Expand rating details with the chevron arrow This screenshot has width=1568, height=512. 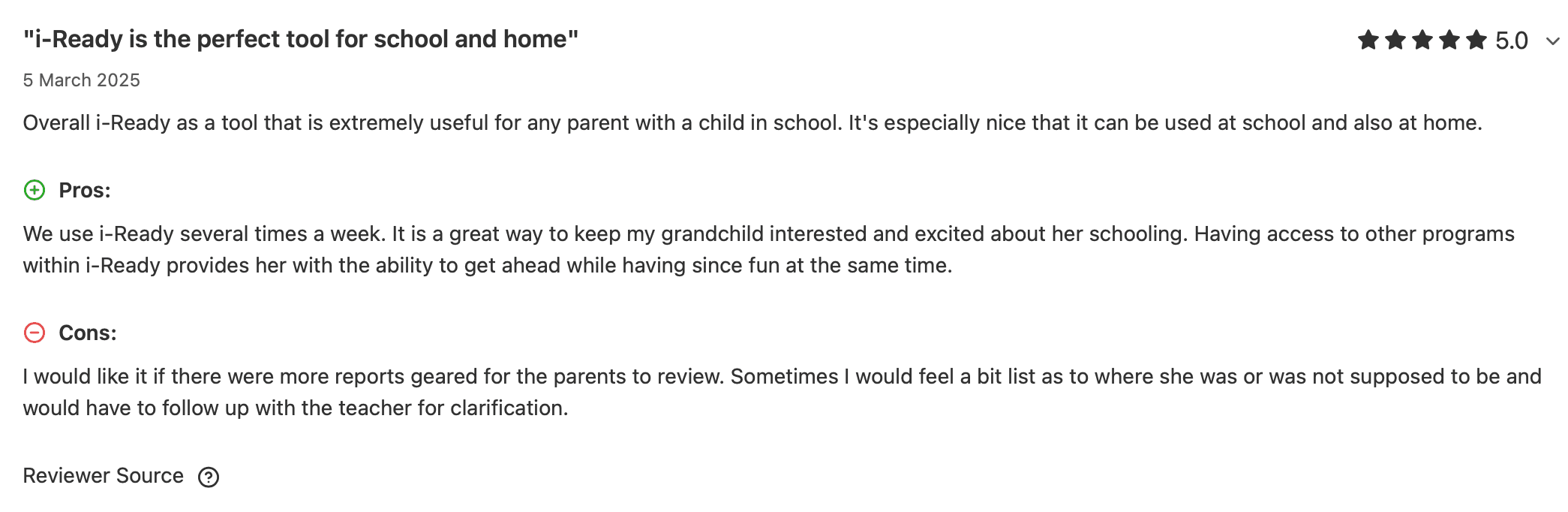(x=1553, y=41)
